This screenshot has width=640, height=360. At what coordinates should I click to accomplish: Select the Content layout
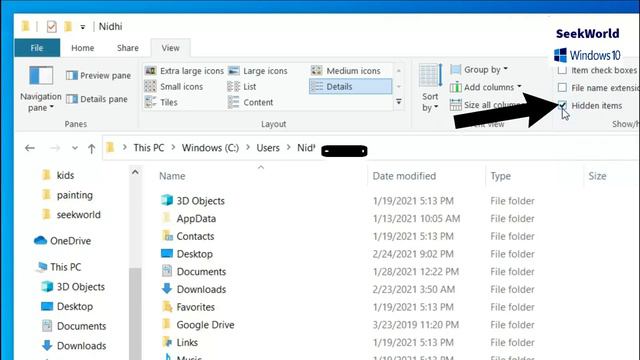click(251, 102)
